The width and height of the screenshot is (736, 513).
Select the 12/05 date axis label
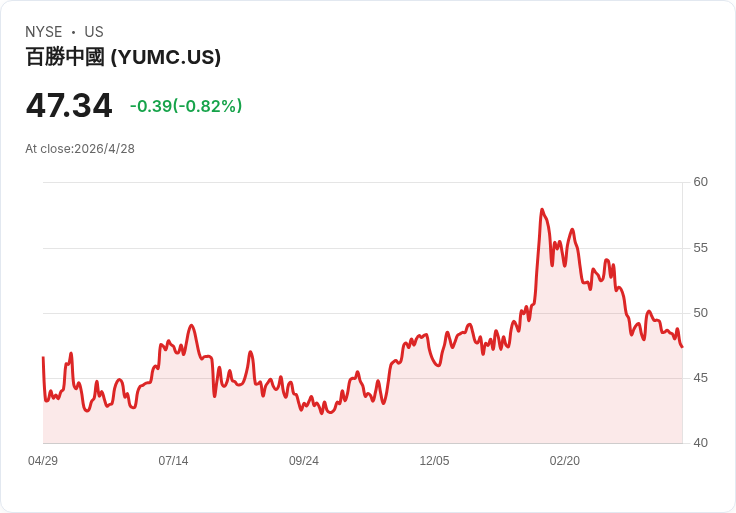pyautogui.click(x=434, y=461)
